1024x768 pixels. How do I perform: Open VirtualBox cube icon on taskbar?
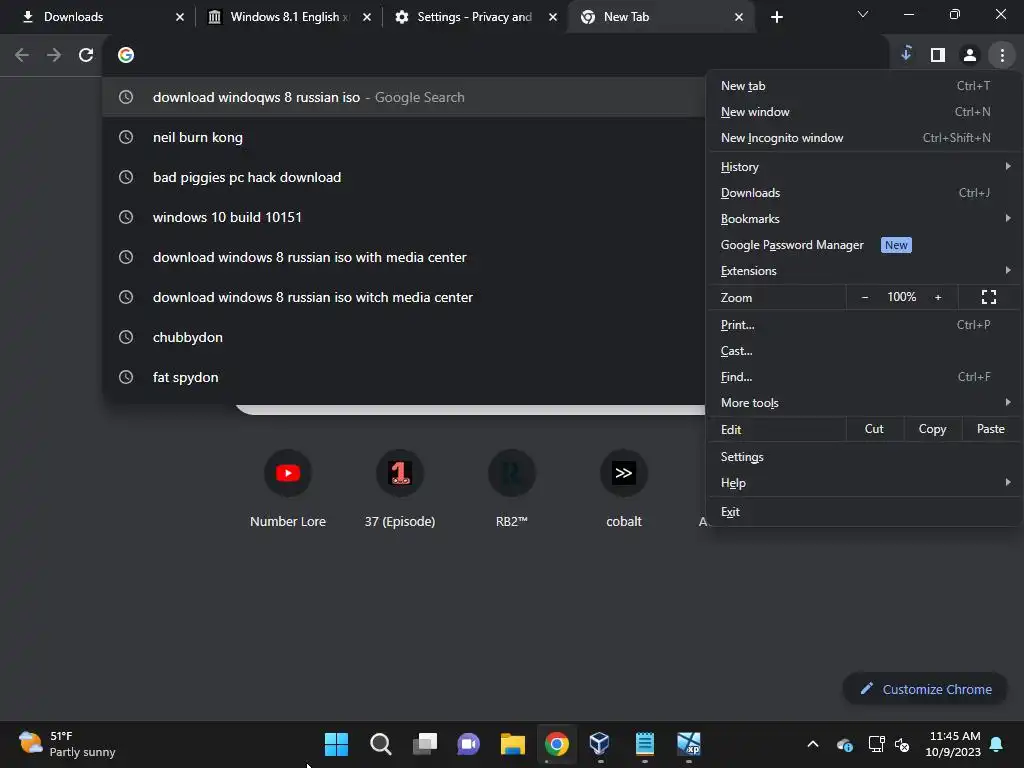(x=600, y=744)
